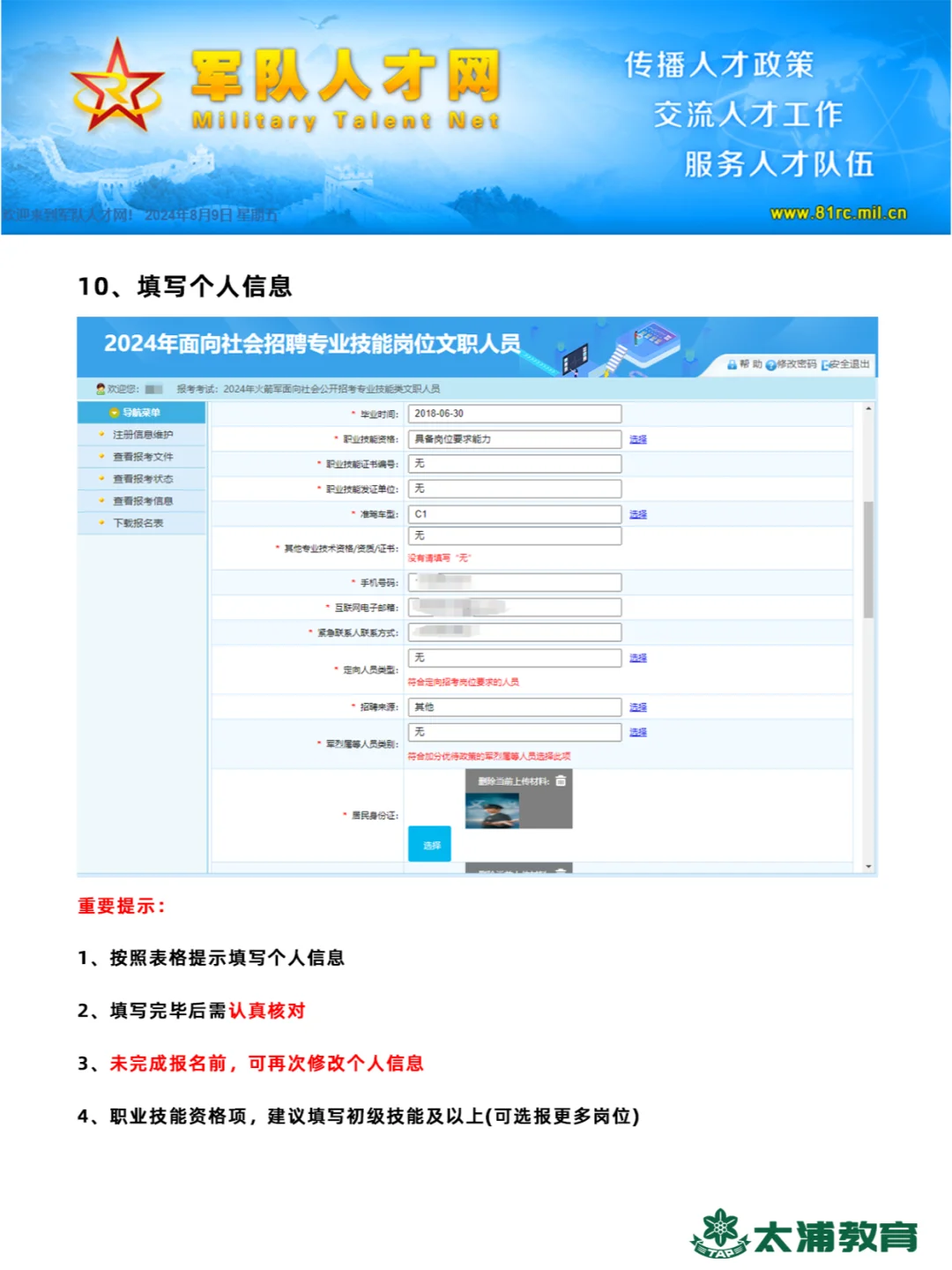Click the www.81rc.mil.cn website address
Screen dimensions: 952x1270
click(x=838, y=213)
